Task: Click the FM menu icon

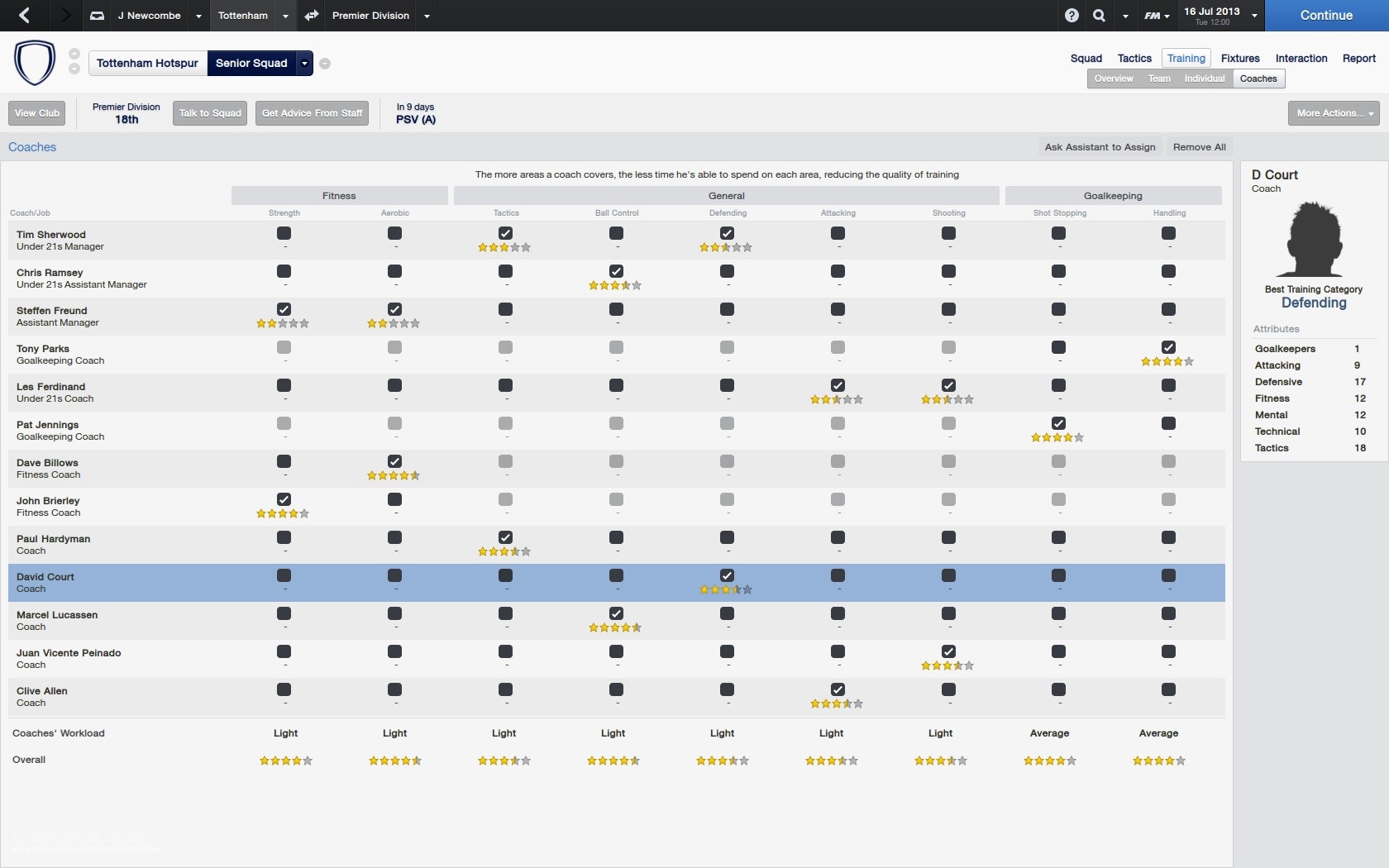Action: click(1154, 15)
